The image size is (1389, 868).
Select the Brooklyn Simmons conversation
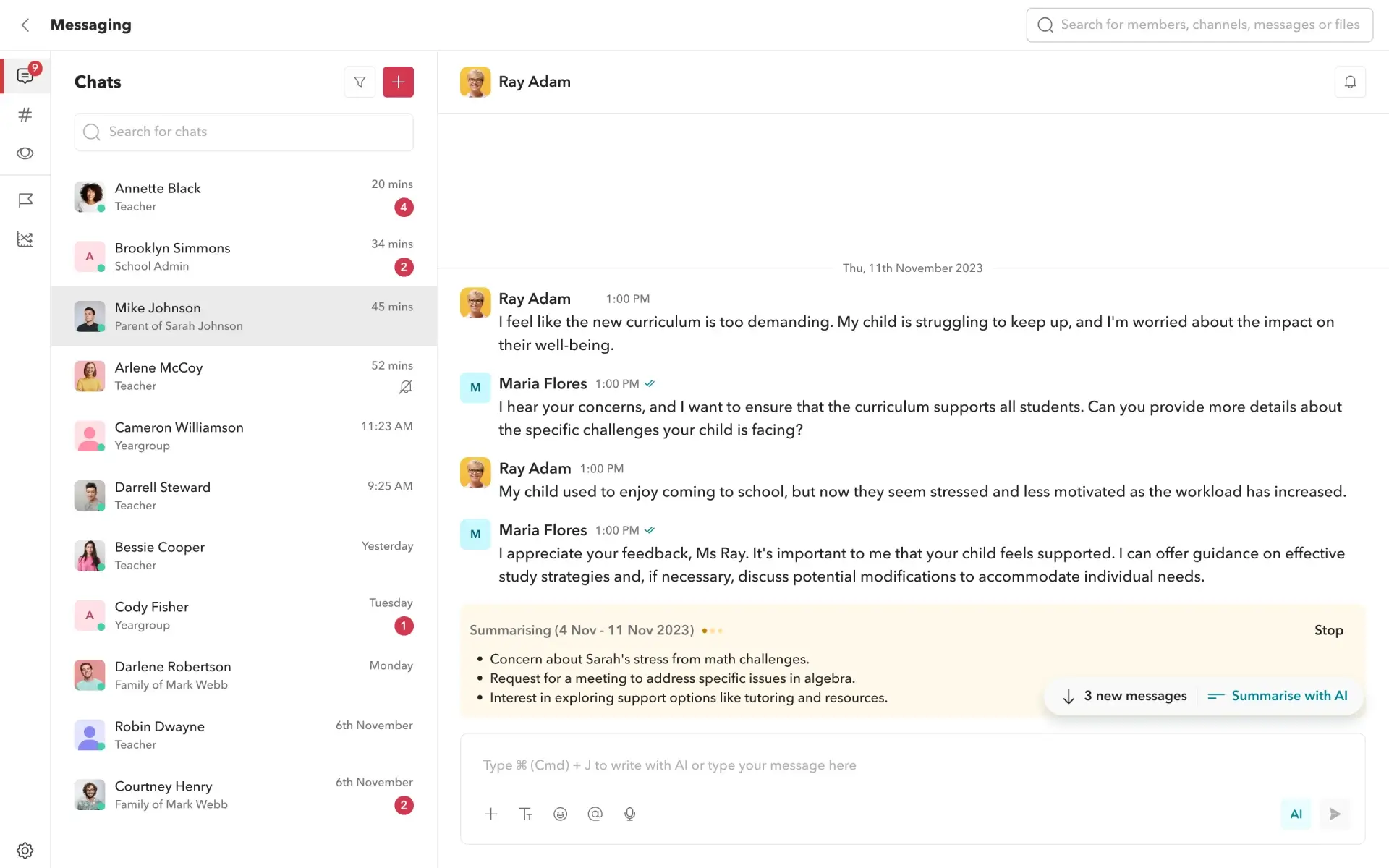point(244,257)
